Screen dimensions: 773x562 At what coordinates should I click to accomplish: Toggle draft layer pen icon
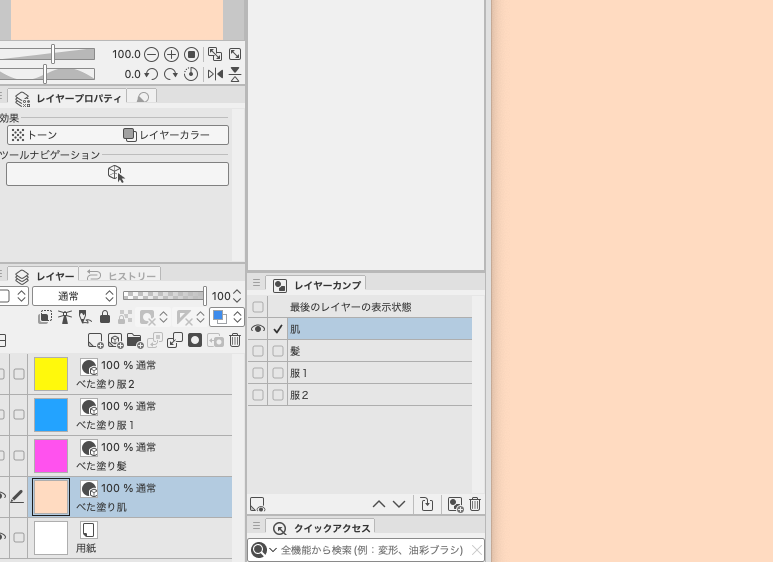point(85,317)
